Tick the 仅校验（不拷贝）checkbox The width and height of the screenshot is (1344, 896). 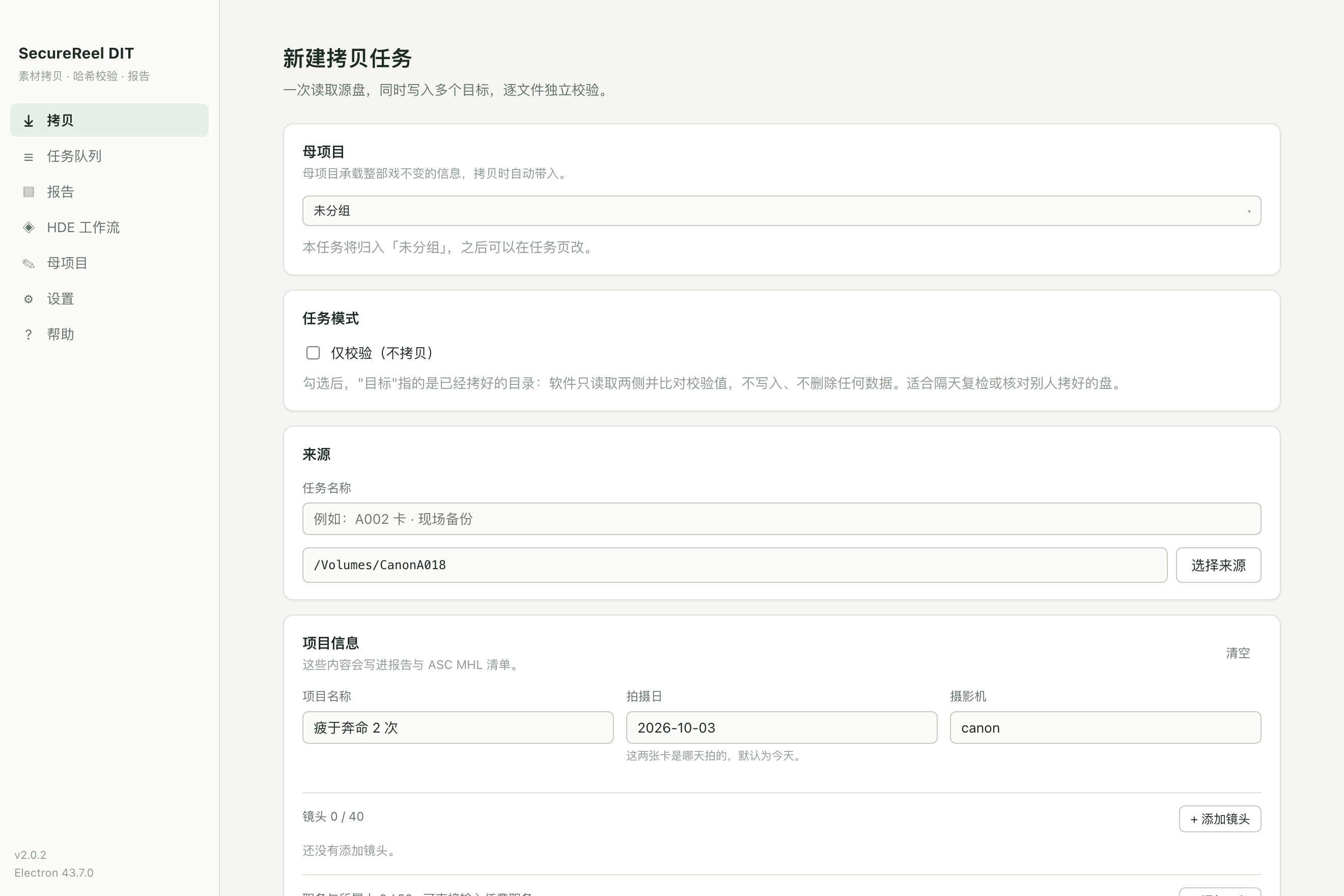tap(313, 353)
